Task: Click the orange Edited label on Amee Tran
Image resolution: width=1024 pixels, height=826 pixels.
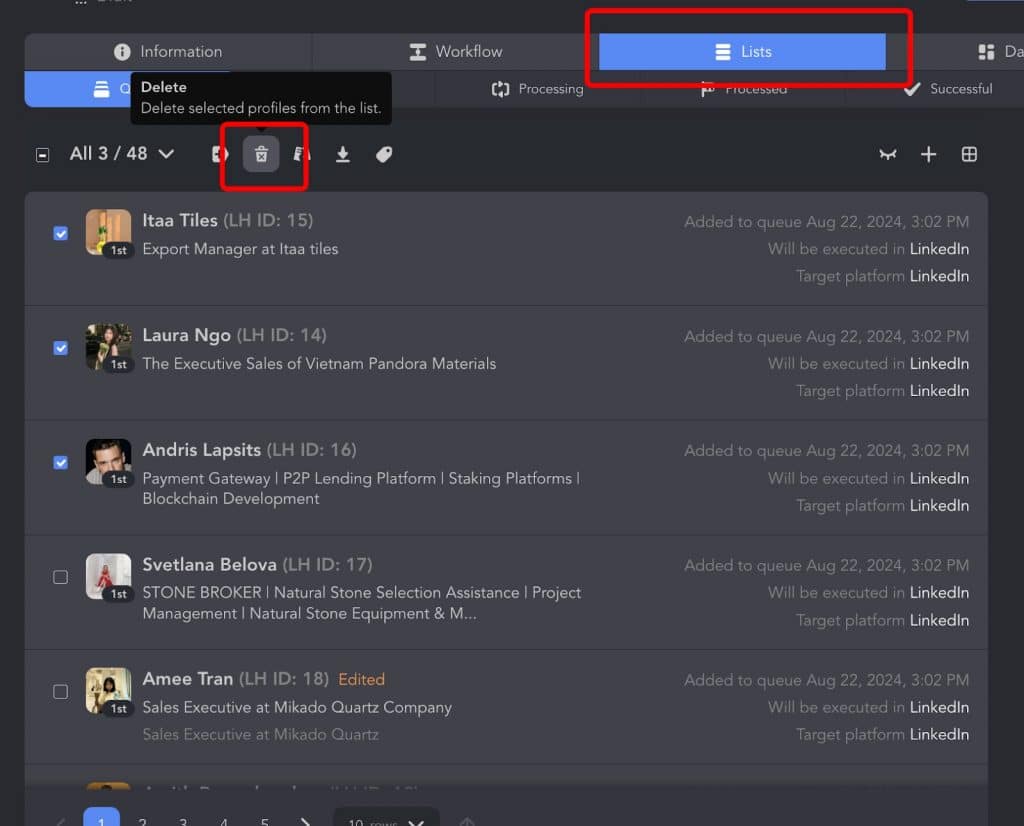Action: (361, 680)
